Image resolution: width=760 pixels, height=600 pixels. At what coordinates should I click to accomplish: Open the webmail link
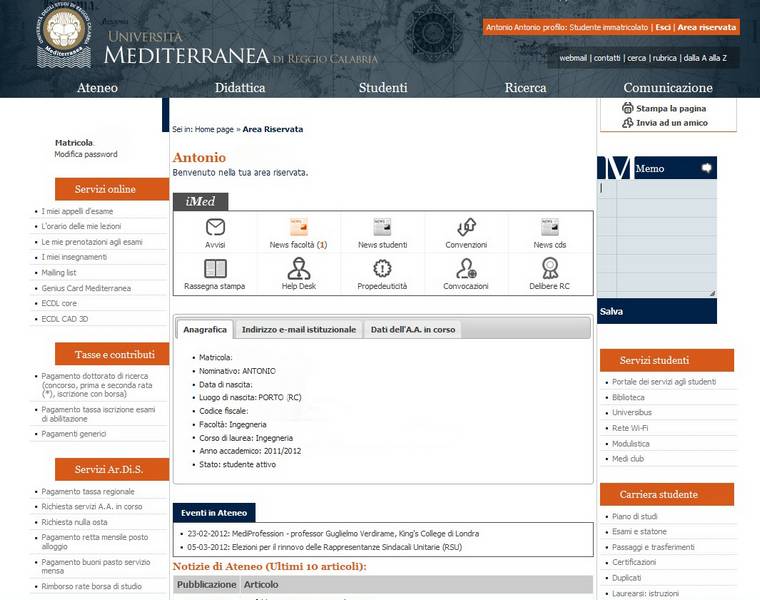coord(573,58)
